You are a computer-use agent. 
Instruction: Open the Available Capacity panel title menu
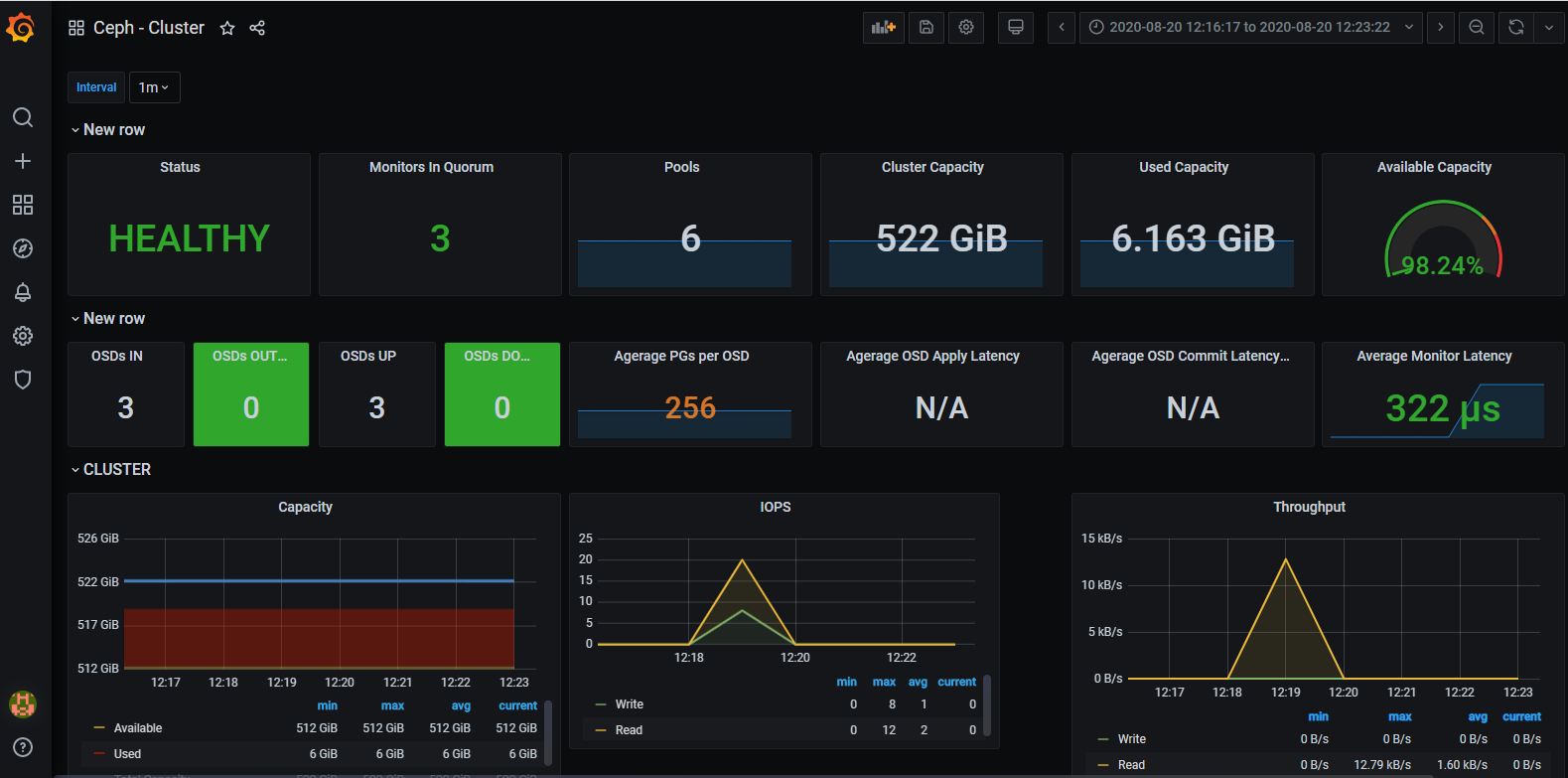(x=1434, y=167)
